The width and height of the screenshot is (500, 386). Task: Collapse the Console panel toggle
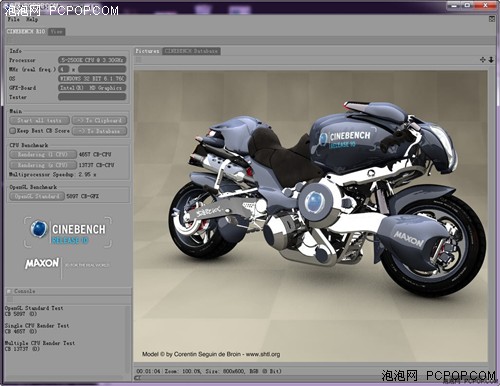coord(9,291)
